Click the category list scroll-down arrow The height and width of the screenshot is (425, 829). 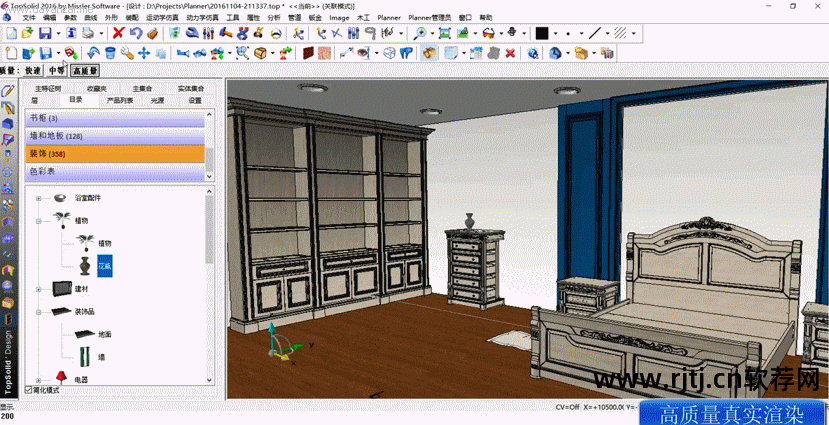[x=210, y=176]
